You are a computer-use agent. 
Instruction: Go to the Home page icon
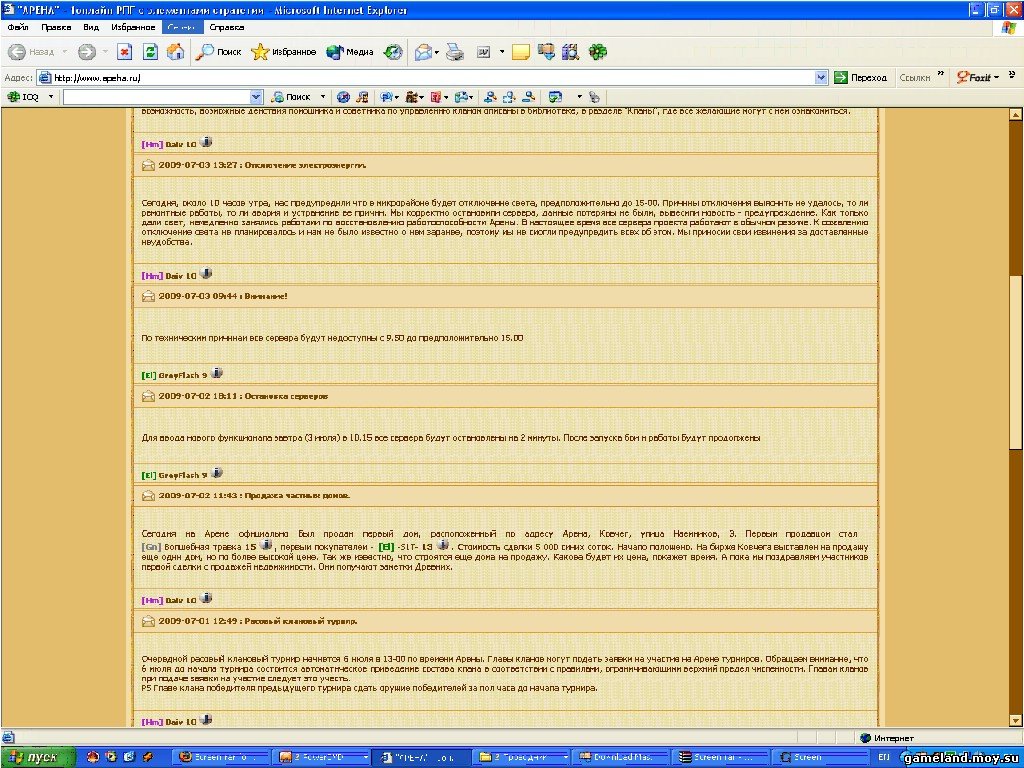176,52
